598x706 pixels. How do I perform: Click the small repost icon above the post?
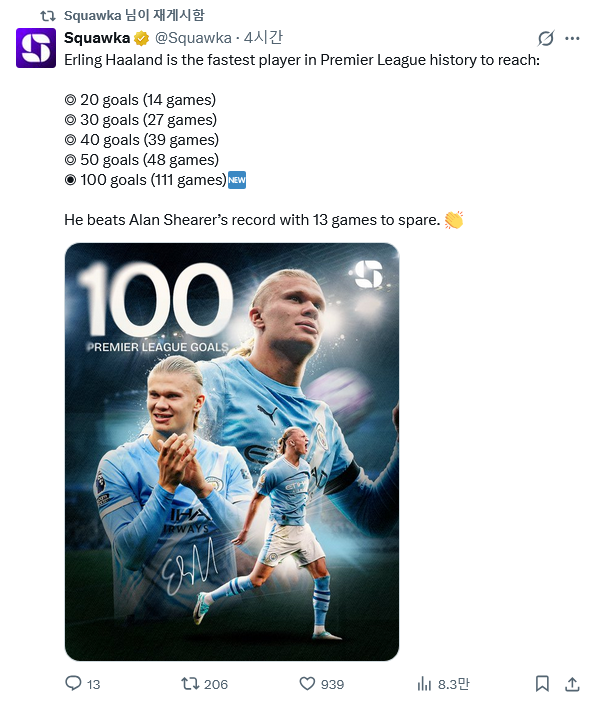[48, 16]
